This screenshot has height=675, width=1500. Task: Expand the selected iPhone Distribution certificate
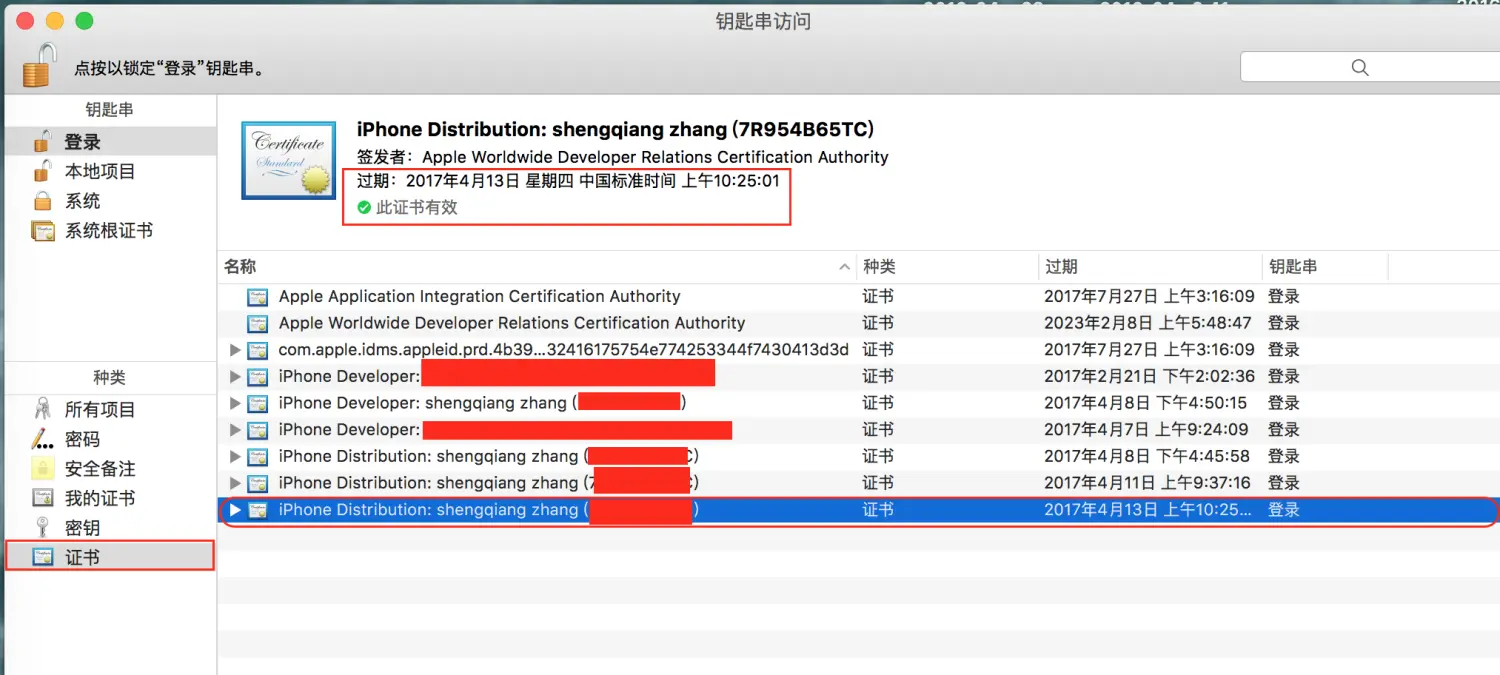click(235, 509)
